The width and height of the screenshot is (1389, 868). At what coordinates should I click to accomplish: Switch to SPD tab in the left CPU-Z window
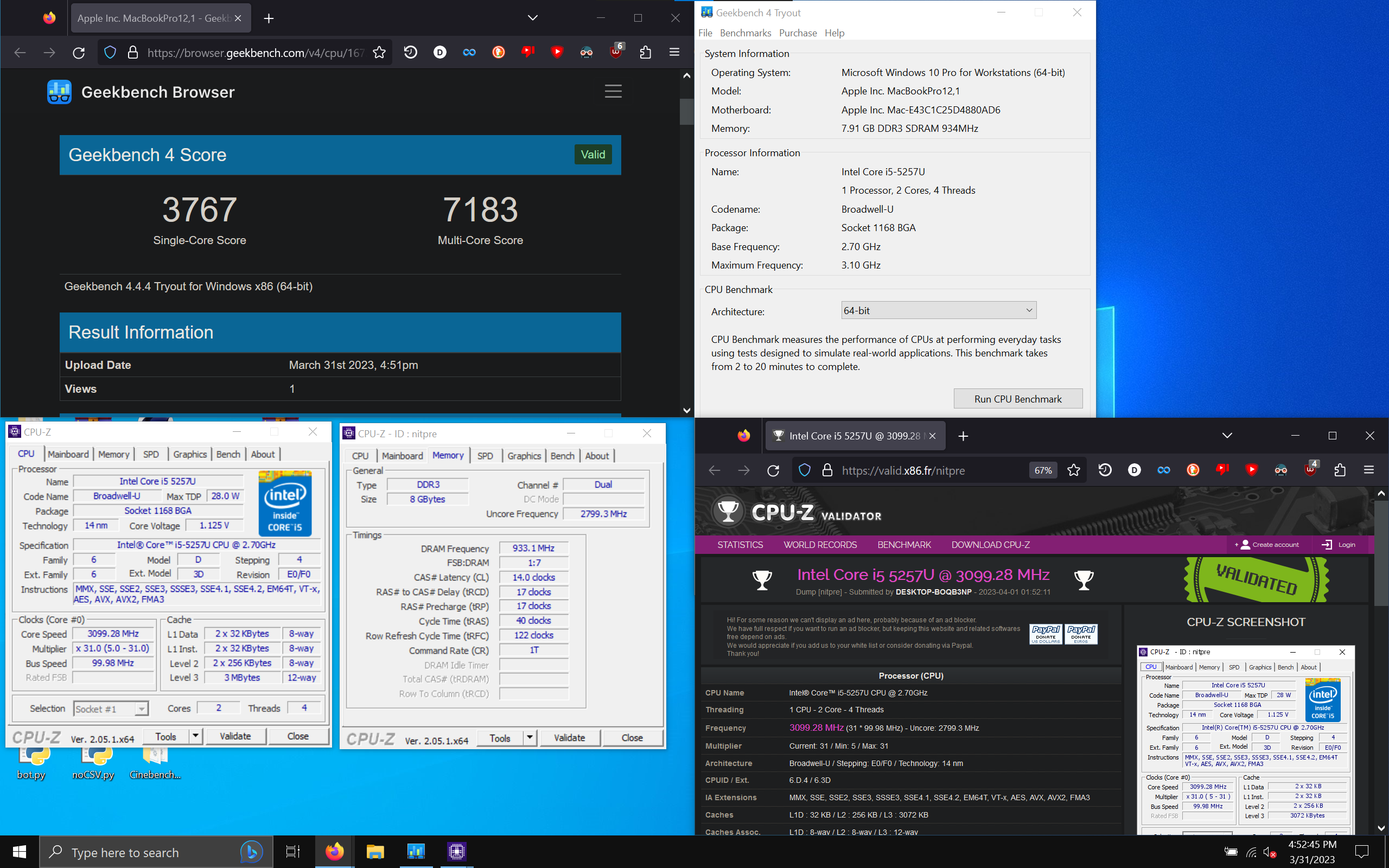151,454
